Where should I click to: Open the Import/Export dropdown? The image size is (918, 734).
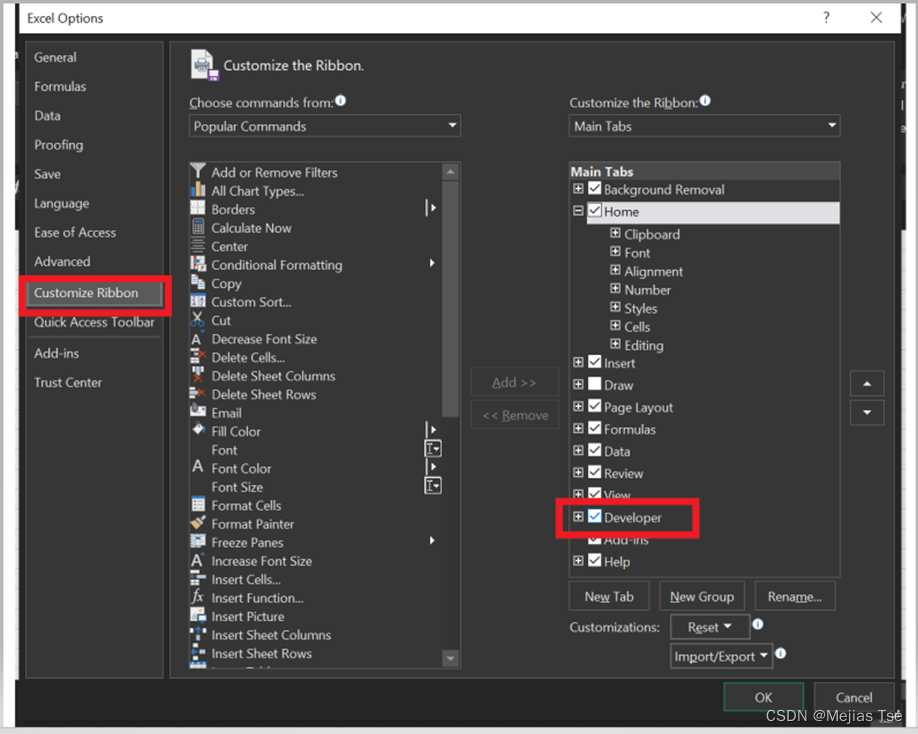[x=721, y=656]
